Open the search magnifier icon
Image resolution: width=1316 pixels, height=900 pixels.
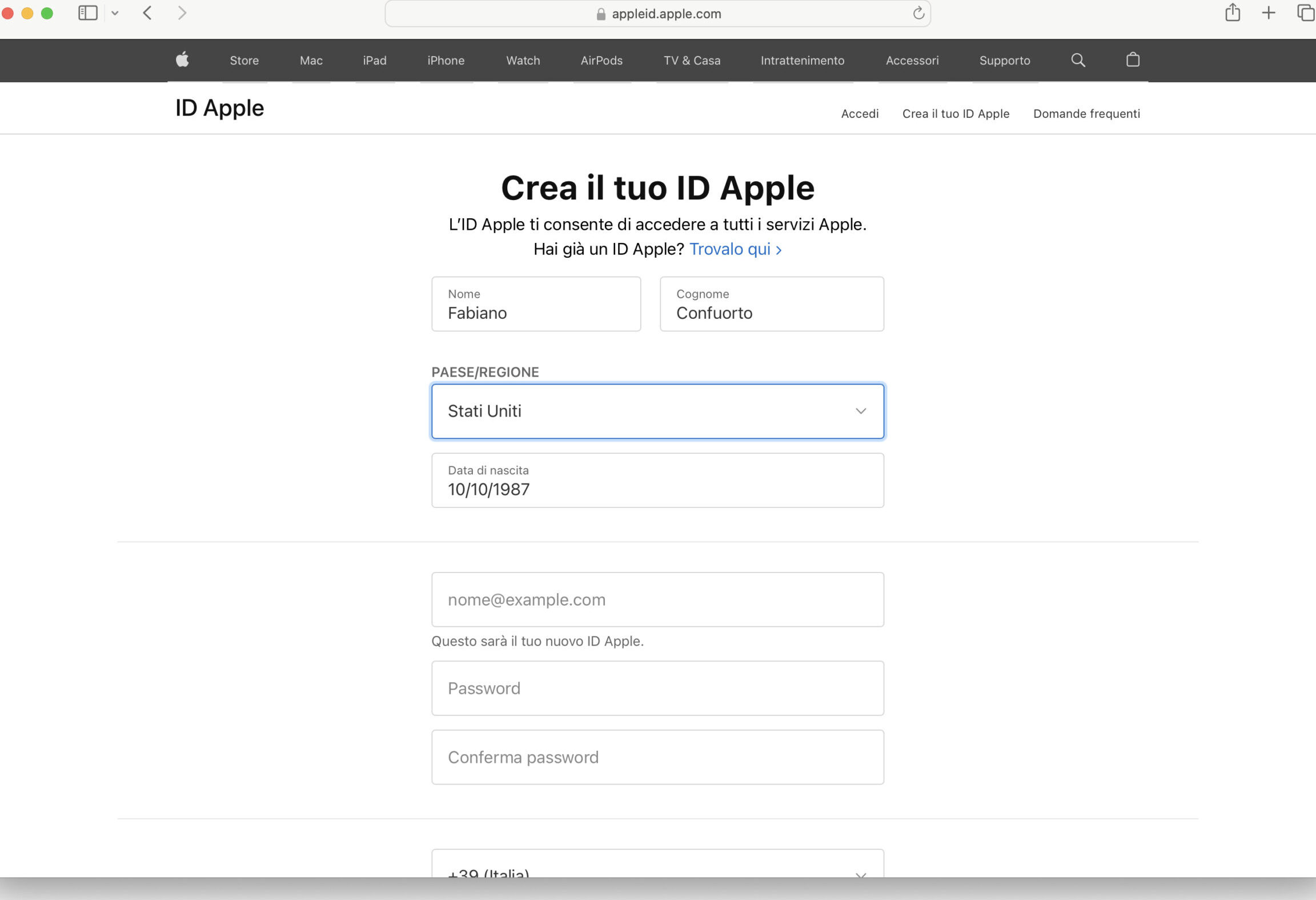pos(1078,60)
